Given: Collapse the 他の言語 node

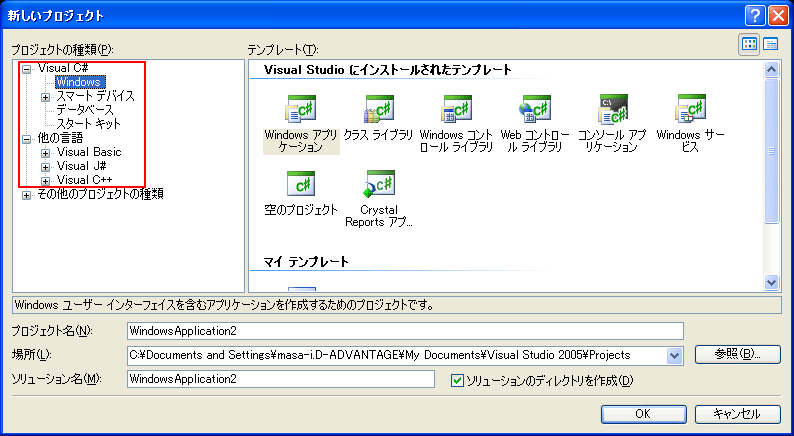Looking at the screenshot, I should (26, 139).
